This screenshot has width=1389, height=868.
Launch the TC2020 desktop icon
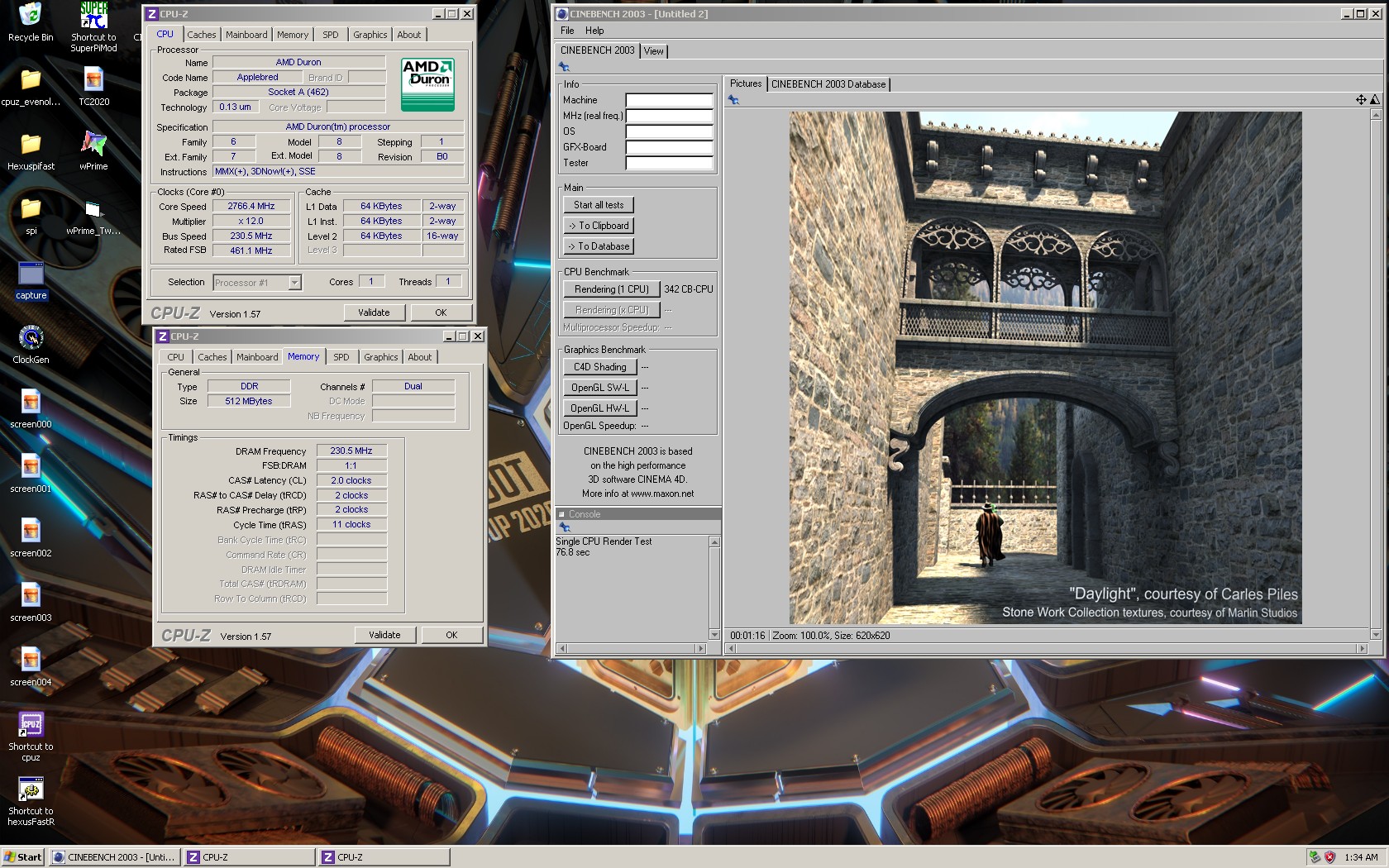point(93,87)
